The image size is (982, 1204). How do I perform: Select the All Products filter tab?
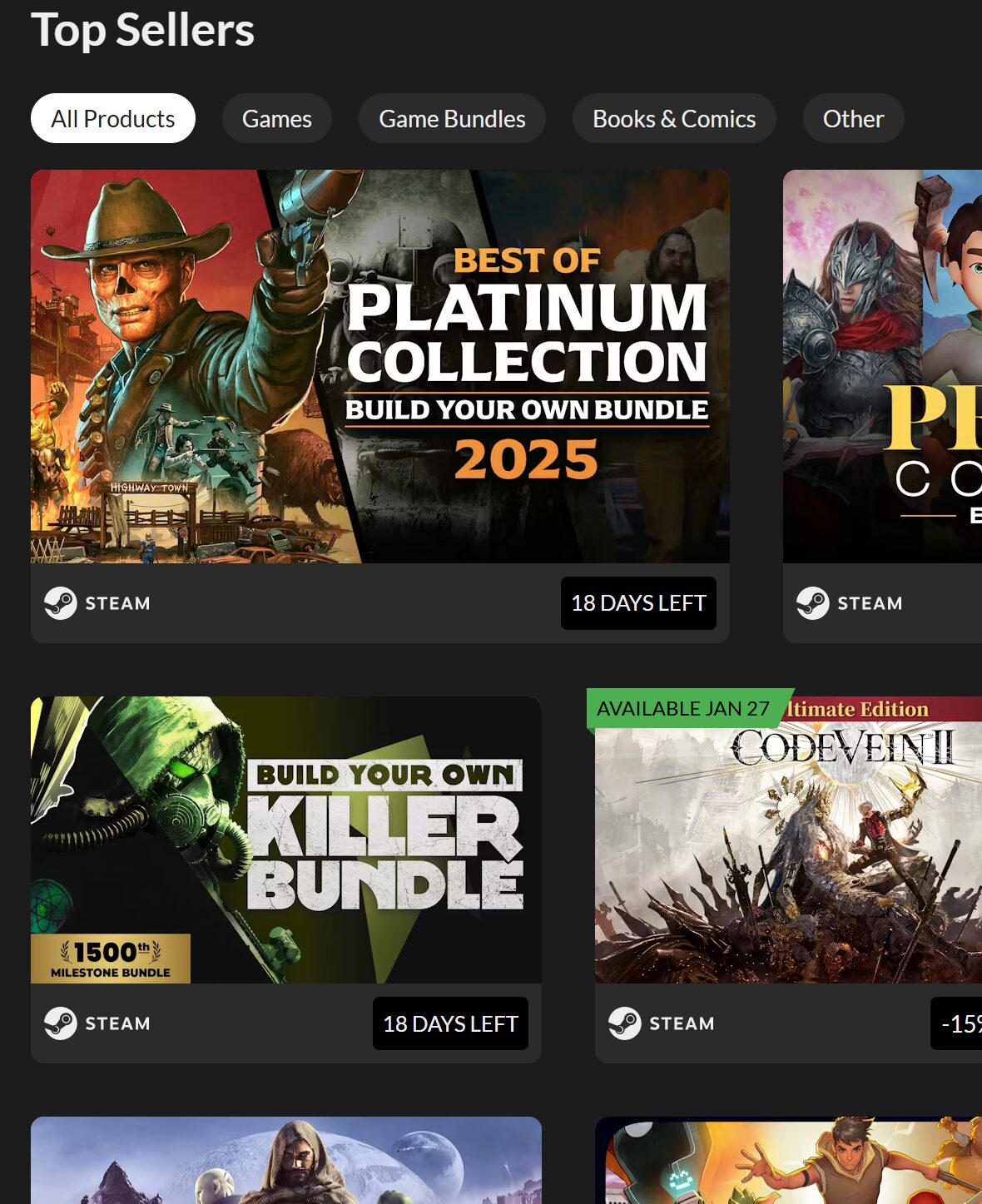pos(113,119)
